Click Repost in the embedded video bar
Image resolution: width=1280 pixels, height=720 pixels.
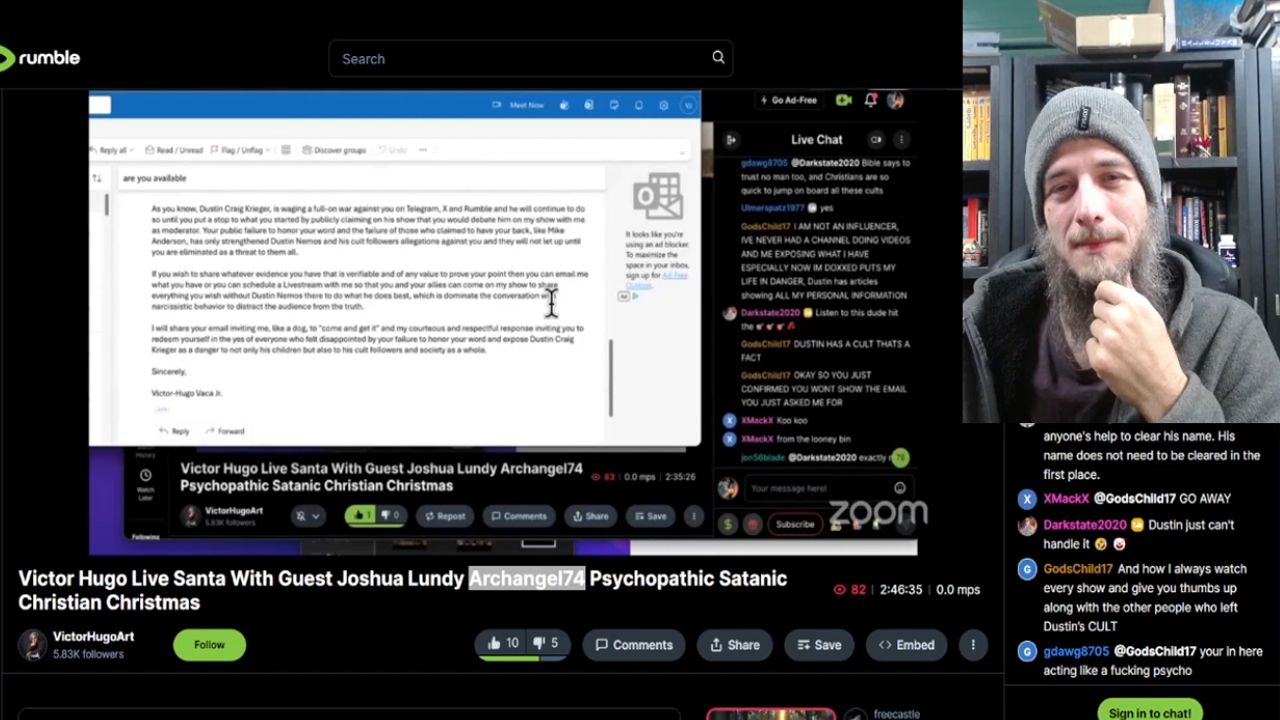[444, 516]
